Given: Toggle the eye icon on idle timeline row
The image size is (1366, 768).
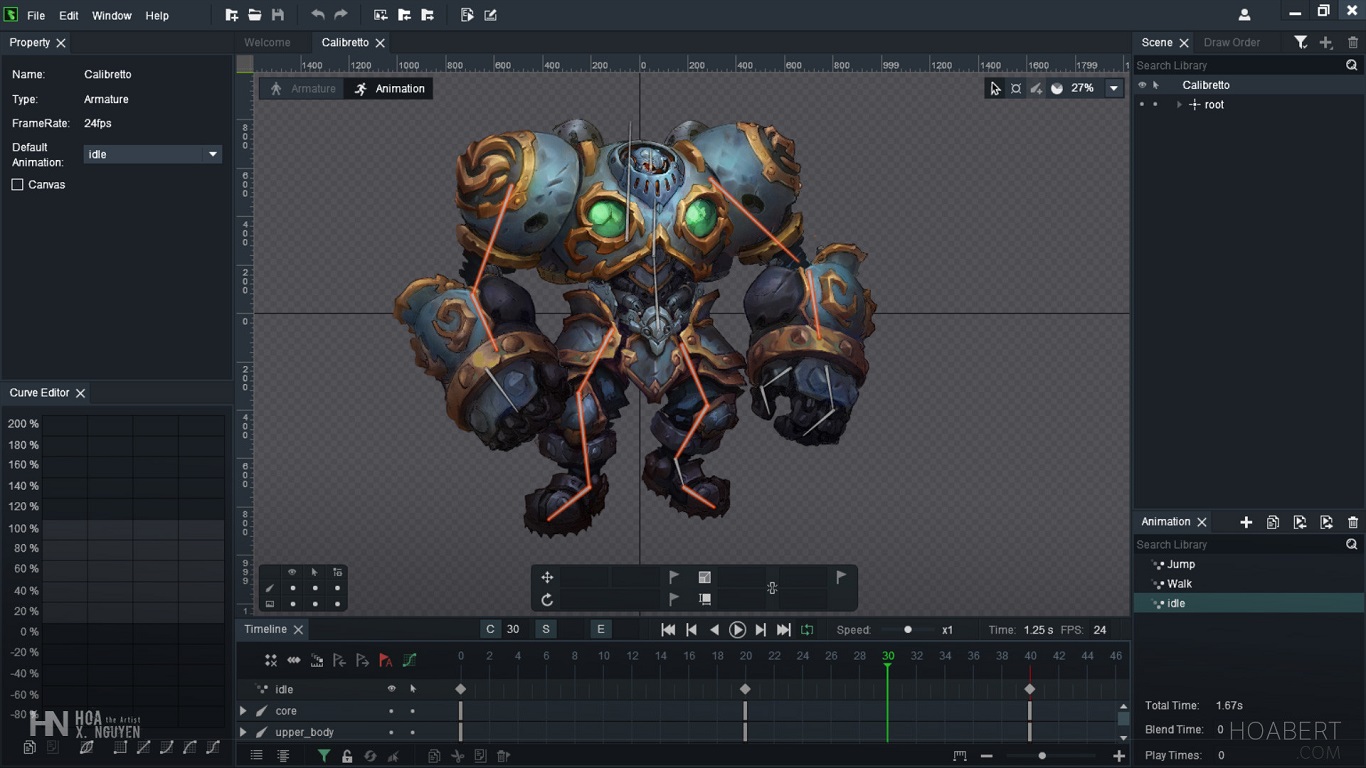Looking at the screenshot, I should [391, 689].
